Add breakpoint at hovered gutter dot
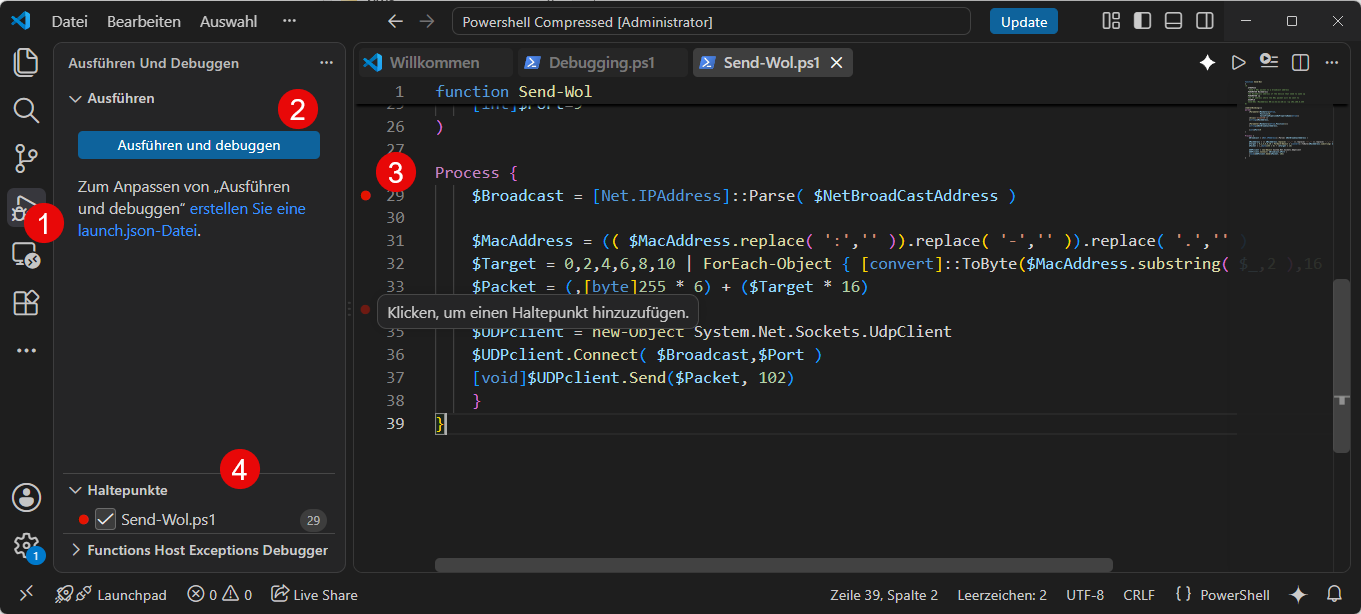The height and width of the screenshot is (614, 1361). [366, 310]
